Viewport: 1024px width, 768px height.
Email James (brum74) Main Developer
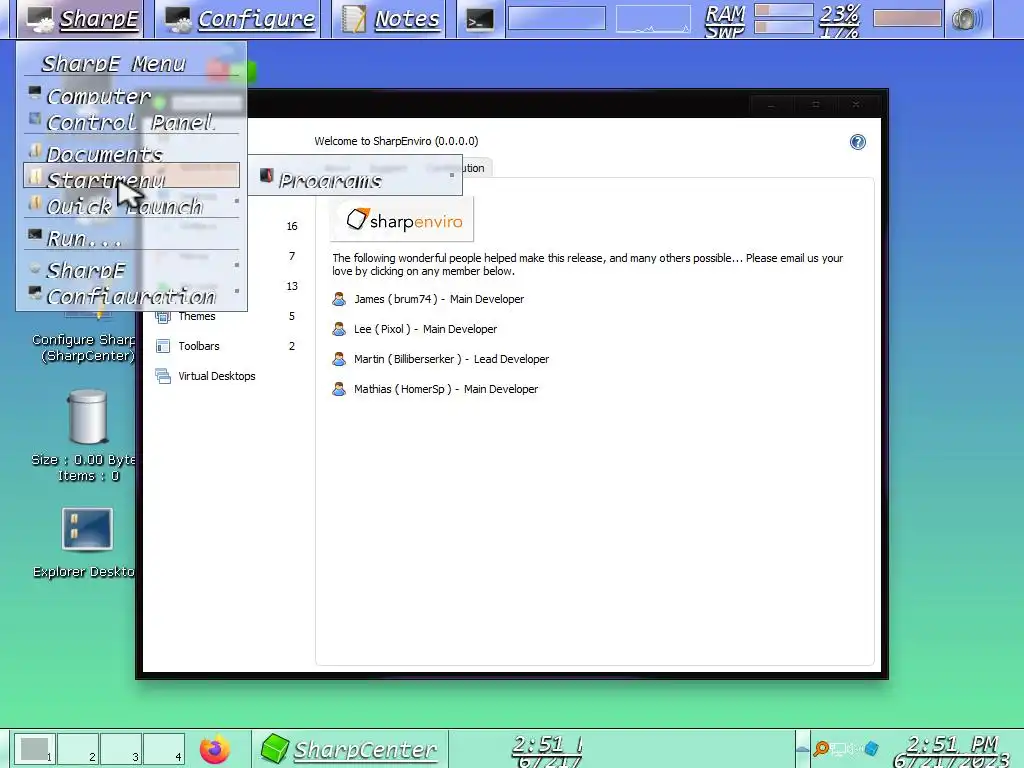[x=439, y=299]
